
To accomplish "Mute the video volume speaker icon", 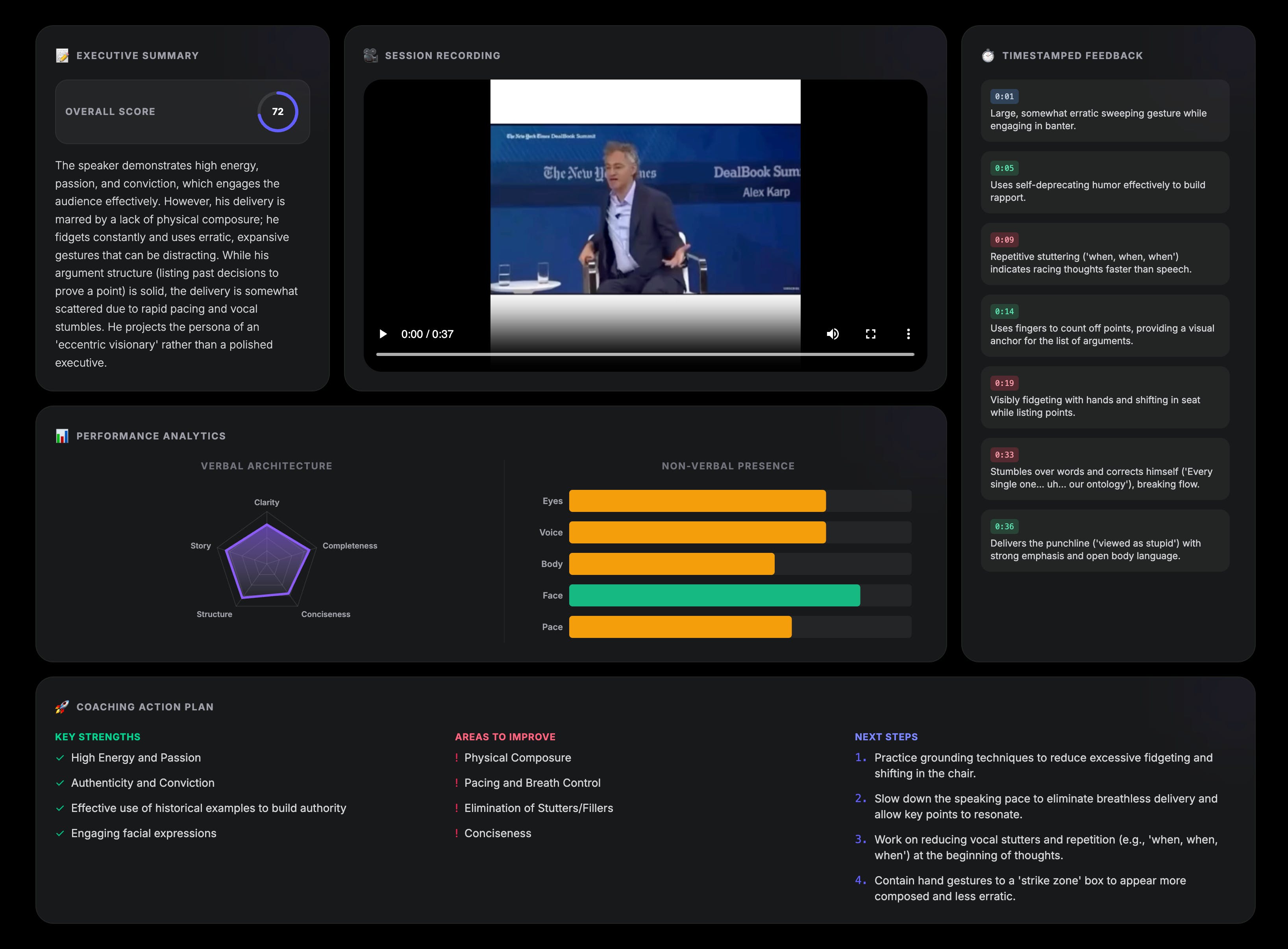I will pos(833,334).
